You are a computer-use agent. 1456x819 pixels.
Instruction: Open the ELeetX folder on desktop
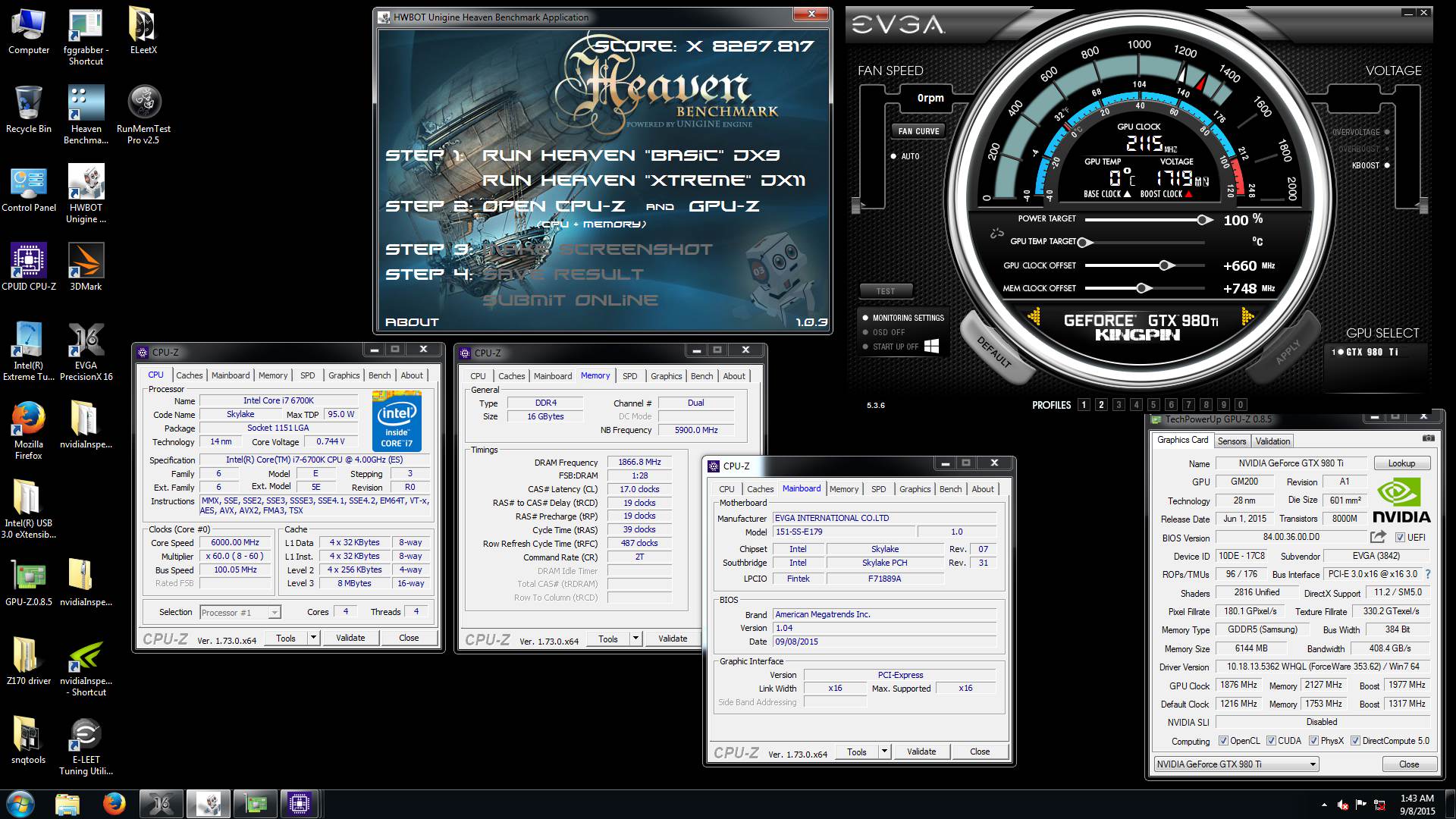coord(143,30)
